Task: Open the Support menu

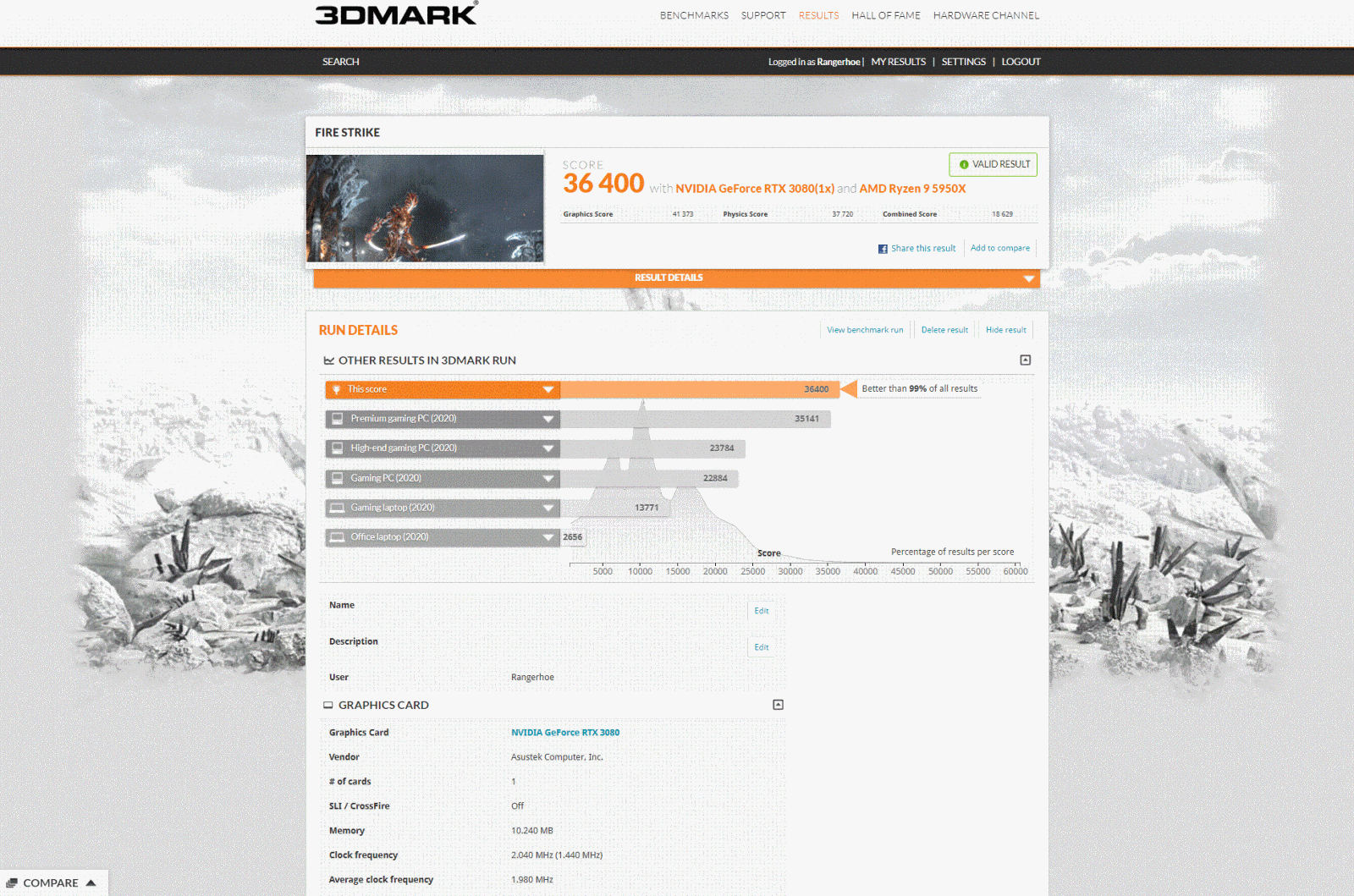Action: click(763, 15)
